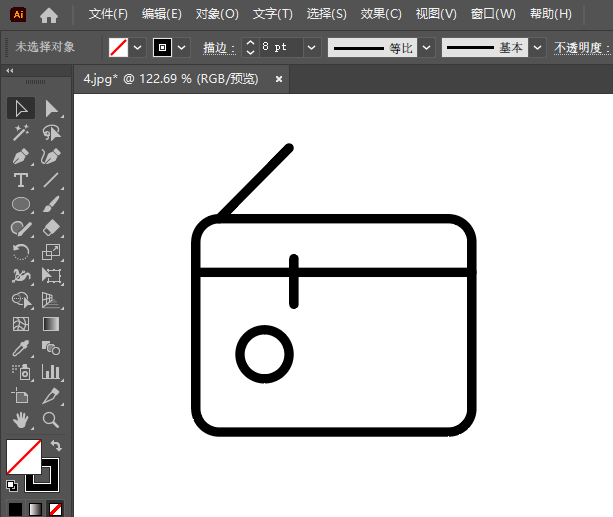Open the 窗口(W) menu

[493, 14]
